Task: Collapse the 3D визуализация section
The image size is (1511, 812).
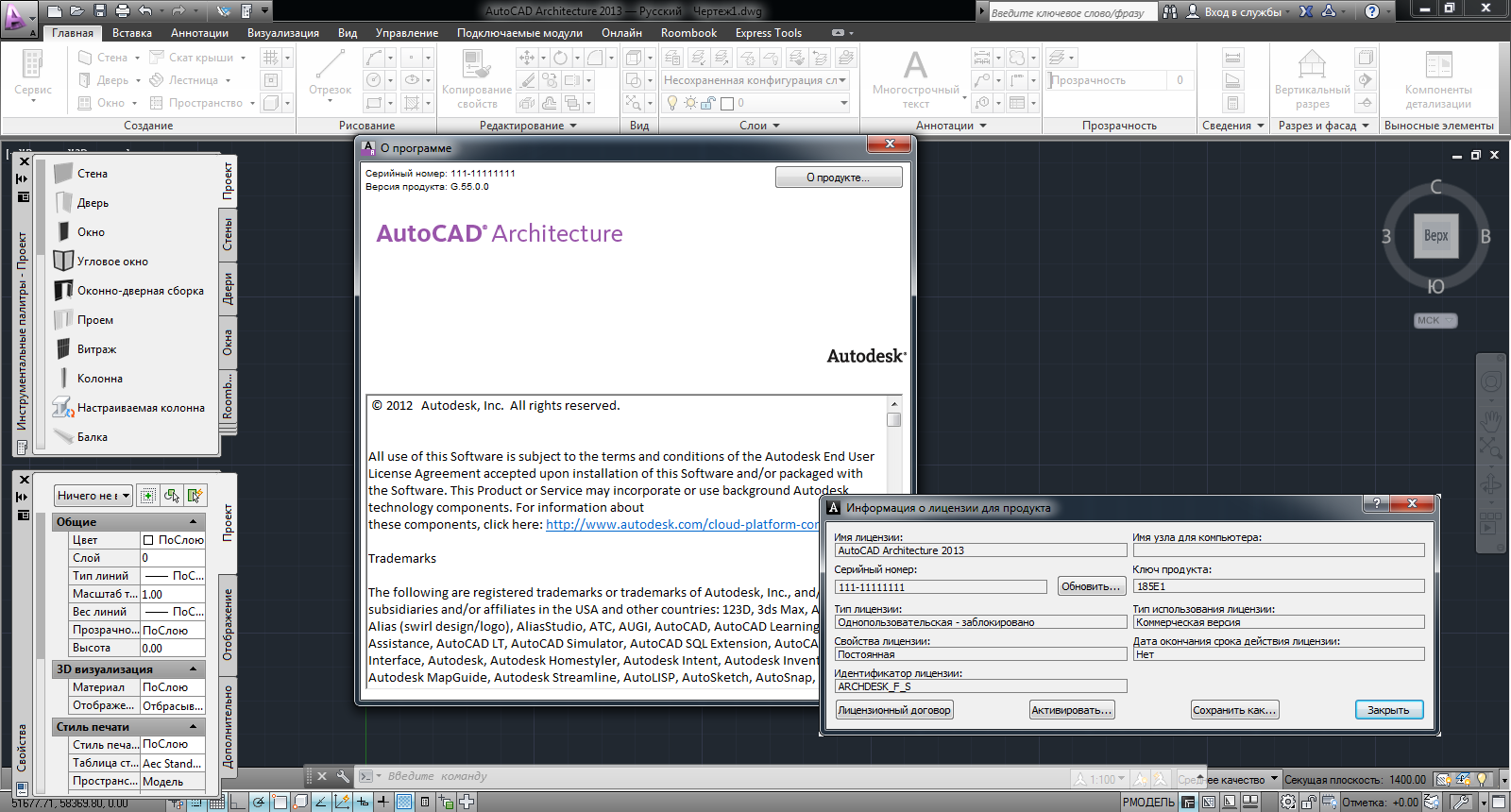Action: click(194, 669)
